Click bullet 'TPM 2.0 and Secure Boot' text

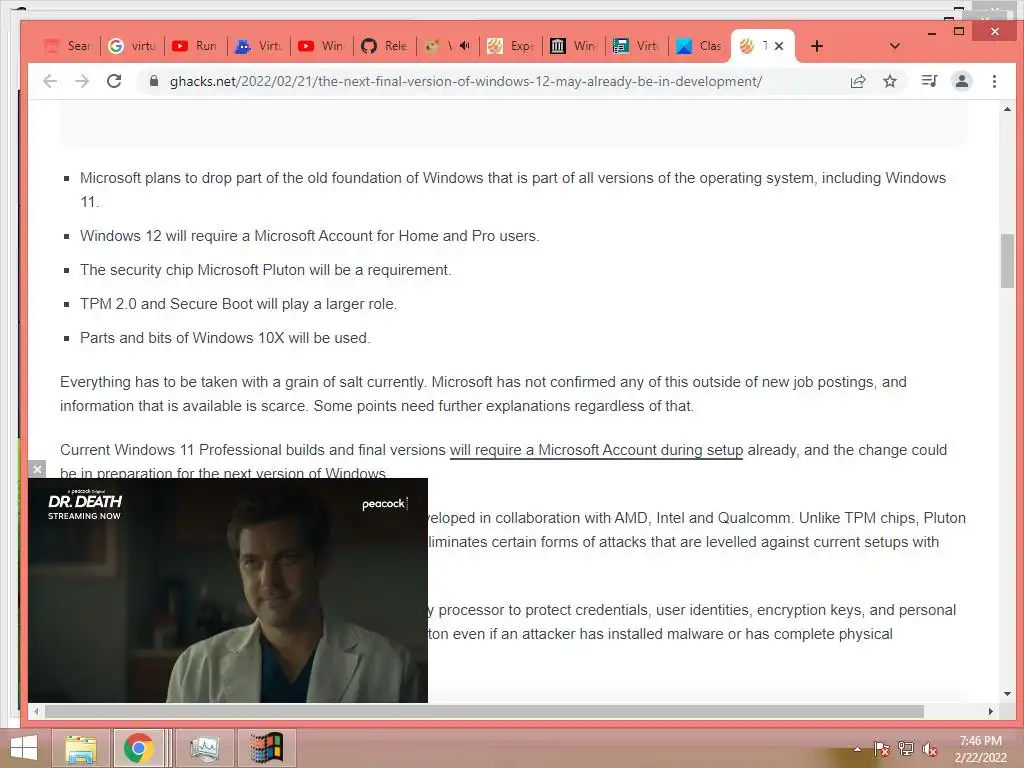point(238,304)
